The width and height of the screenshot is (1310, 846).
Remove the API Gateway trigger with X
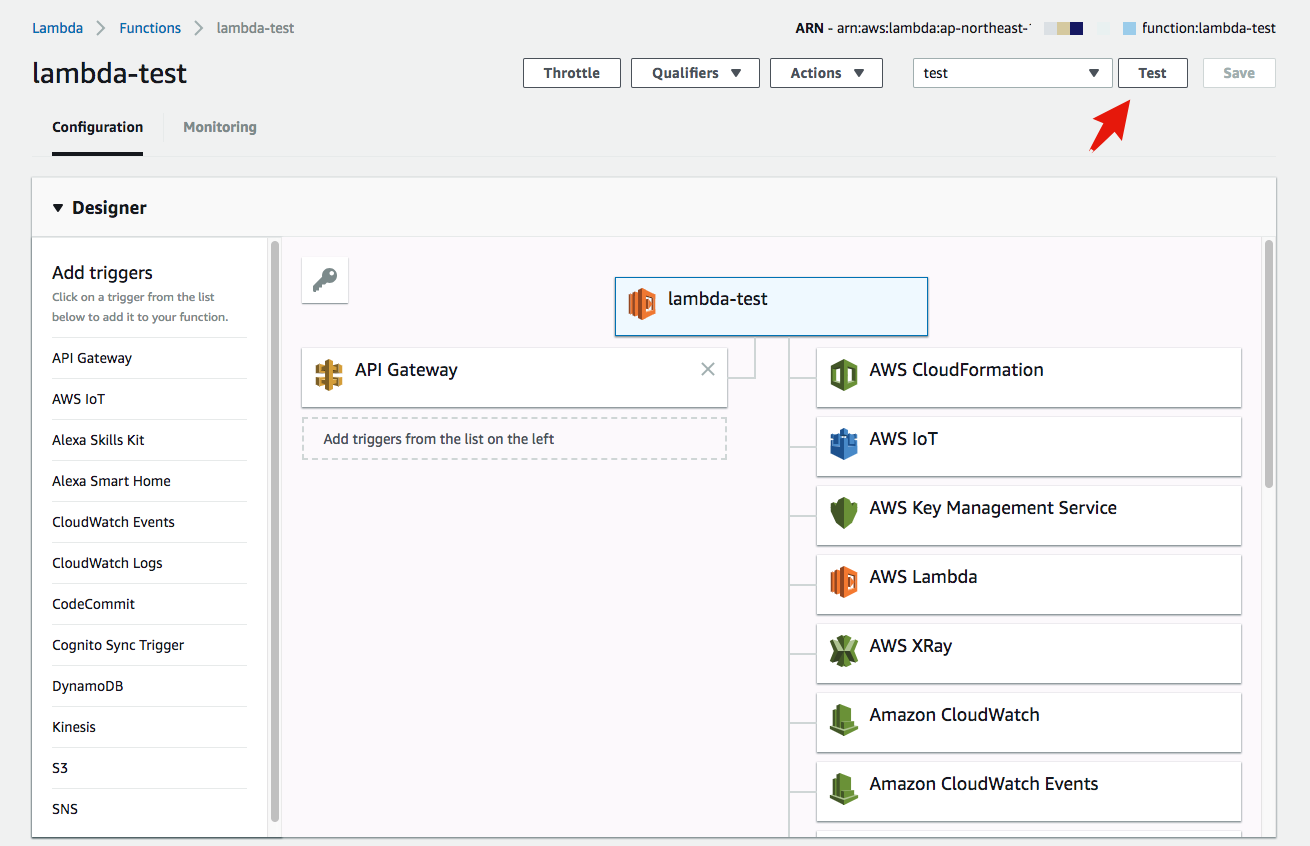pyautogui.click(x=708, y=370)
